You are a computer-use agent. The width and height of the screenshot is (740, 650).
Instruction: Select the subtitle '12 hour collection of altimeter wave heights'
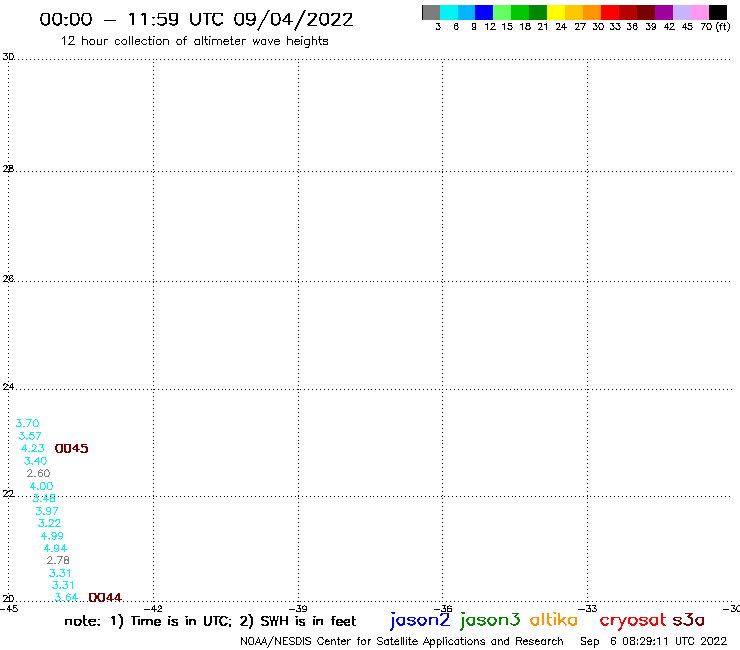coord(194,42)
